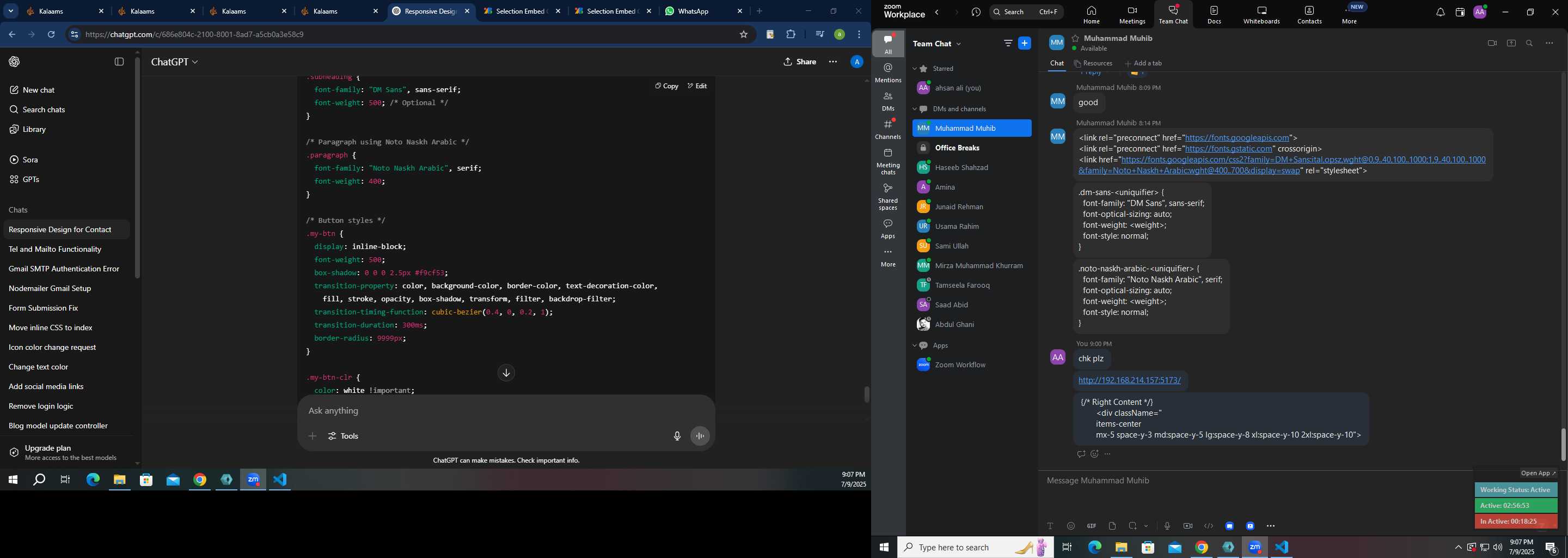Image resolution: width=1568 pixels, height=558 pixels.
Task: Collapse the Apps section in Zoom chat list
Action: tap(914, 345)
